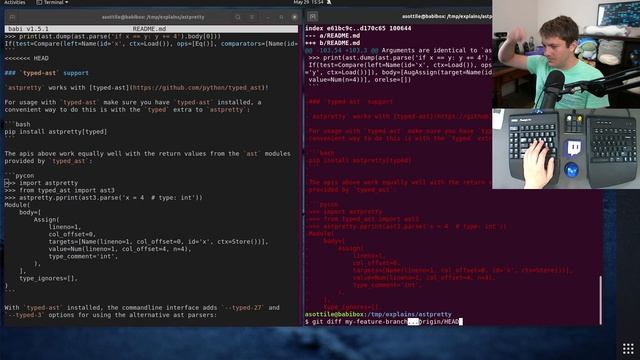Click the 'type_ignores=[],' line in left editor

click(49, 279)
